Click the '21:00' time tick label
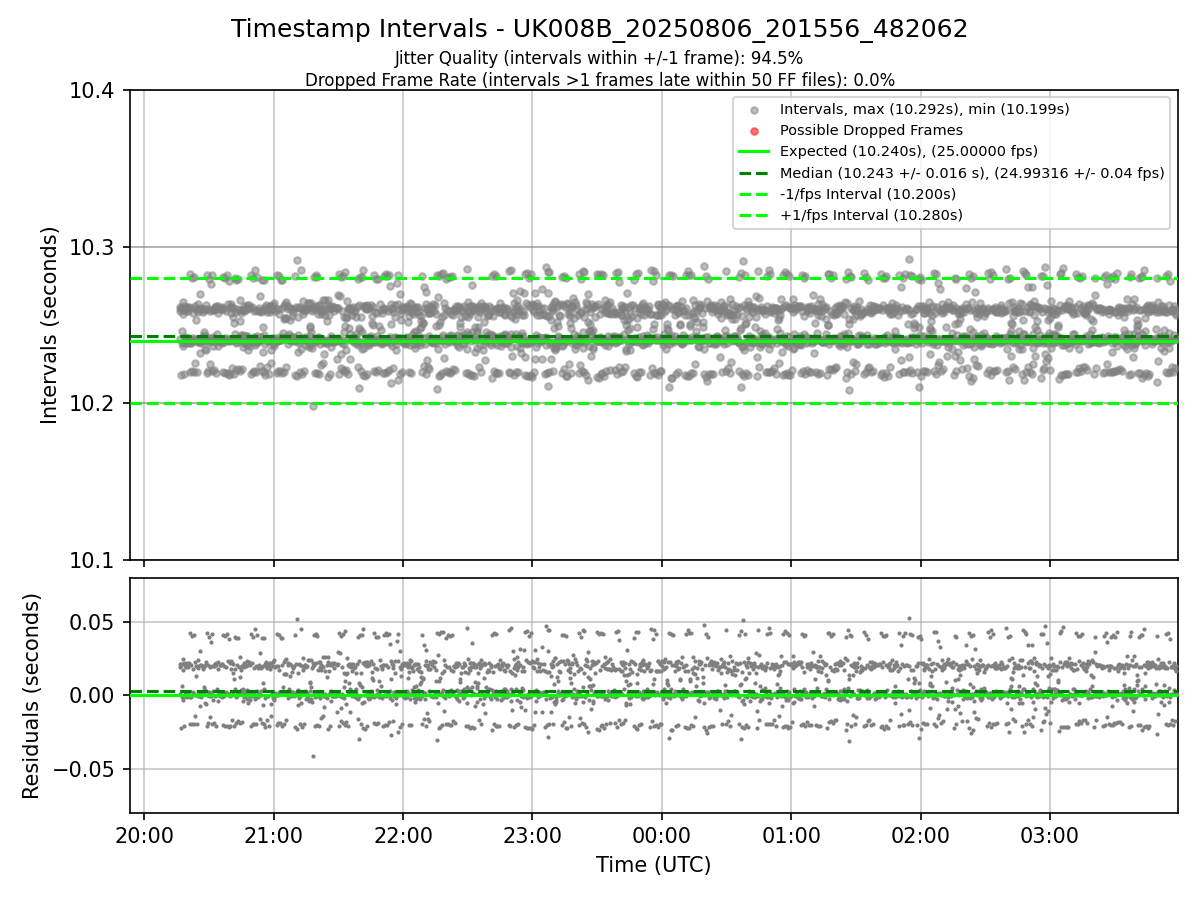The width and height of the screenshot is (1200, 900). [273, 834]
